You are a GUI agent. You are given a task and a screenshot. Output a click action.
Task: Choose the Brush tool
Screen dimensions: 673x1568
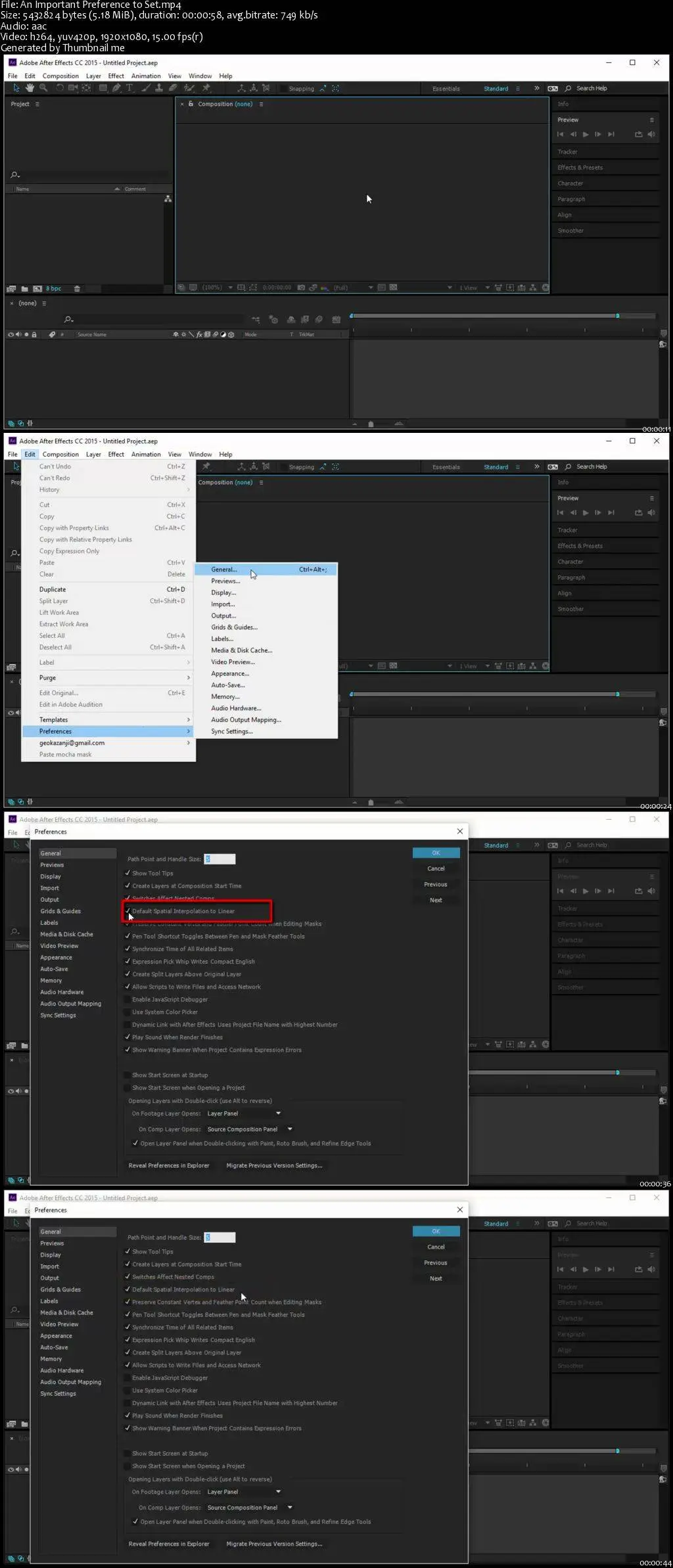point(147,88)
